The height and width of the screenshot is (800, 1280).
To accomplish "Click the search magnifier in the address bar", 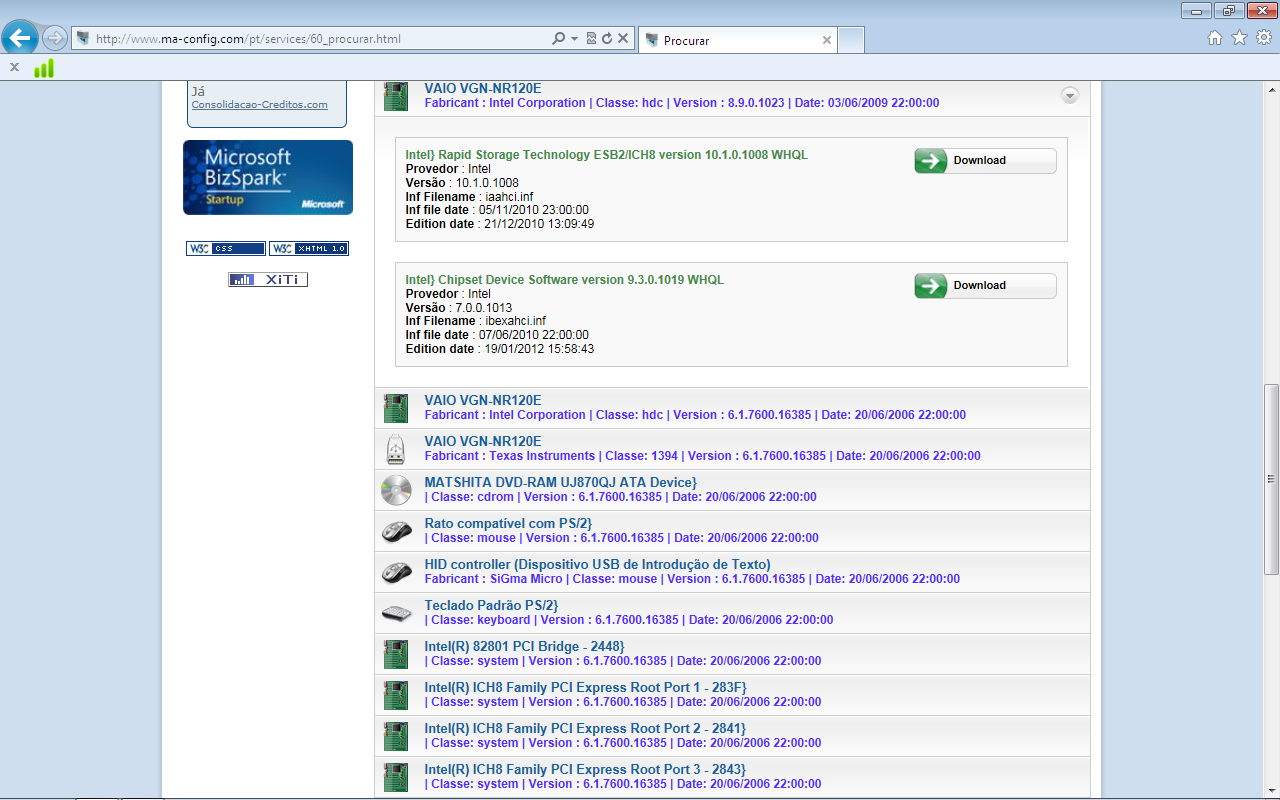I will click(x=559, y=39).
